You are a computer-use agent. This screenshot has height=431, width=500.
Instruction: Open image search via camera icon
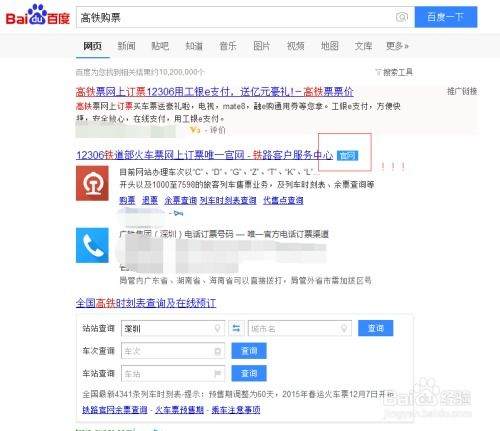(x=402, y=17)
